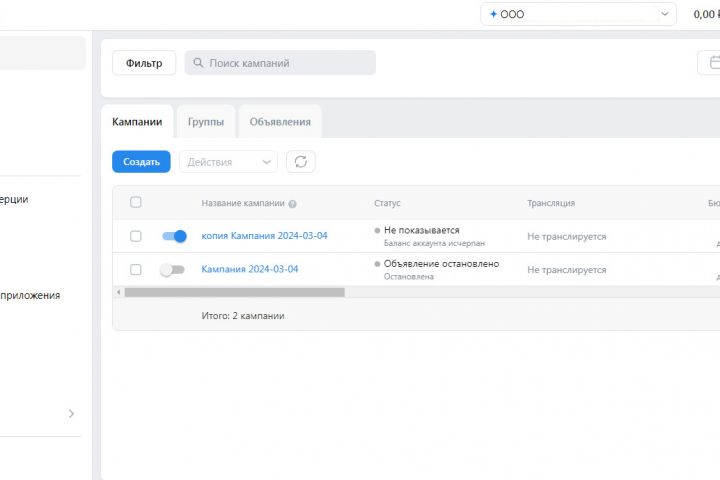Viewport: 720px width, 480px height.
Task: Open the sidebar item ending in ерции
Action: click(14, 199)
